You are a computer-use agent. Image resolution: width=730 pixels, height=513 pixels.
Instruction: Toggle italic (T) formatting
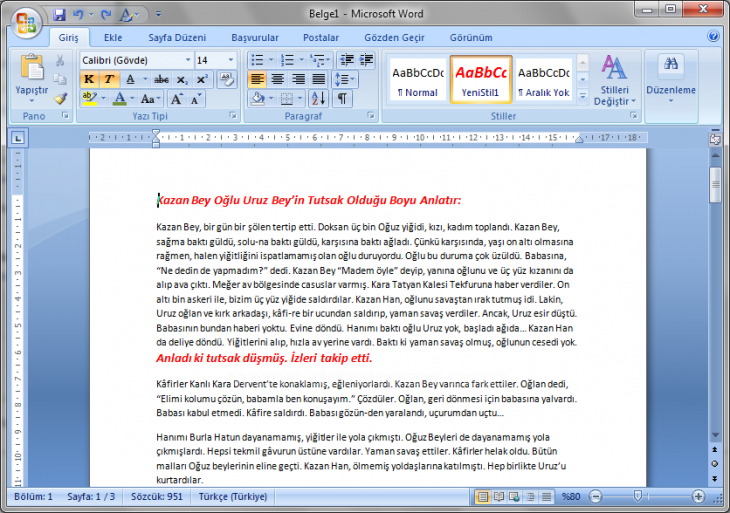tap(109, 79)
